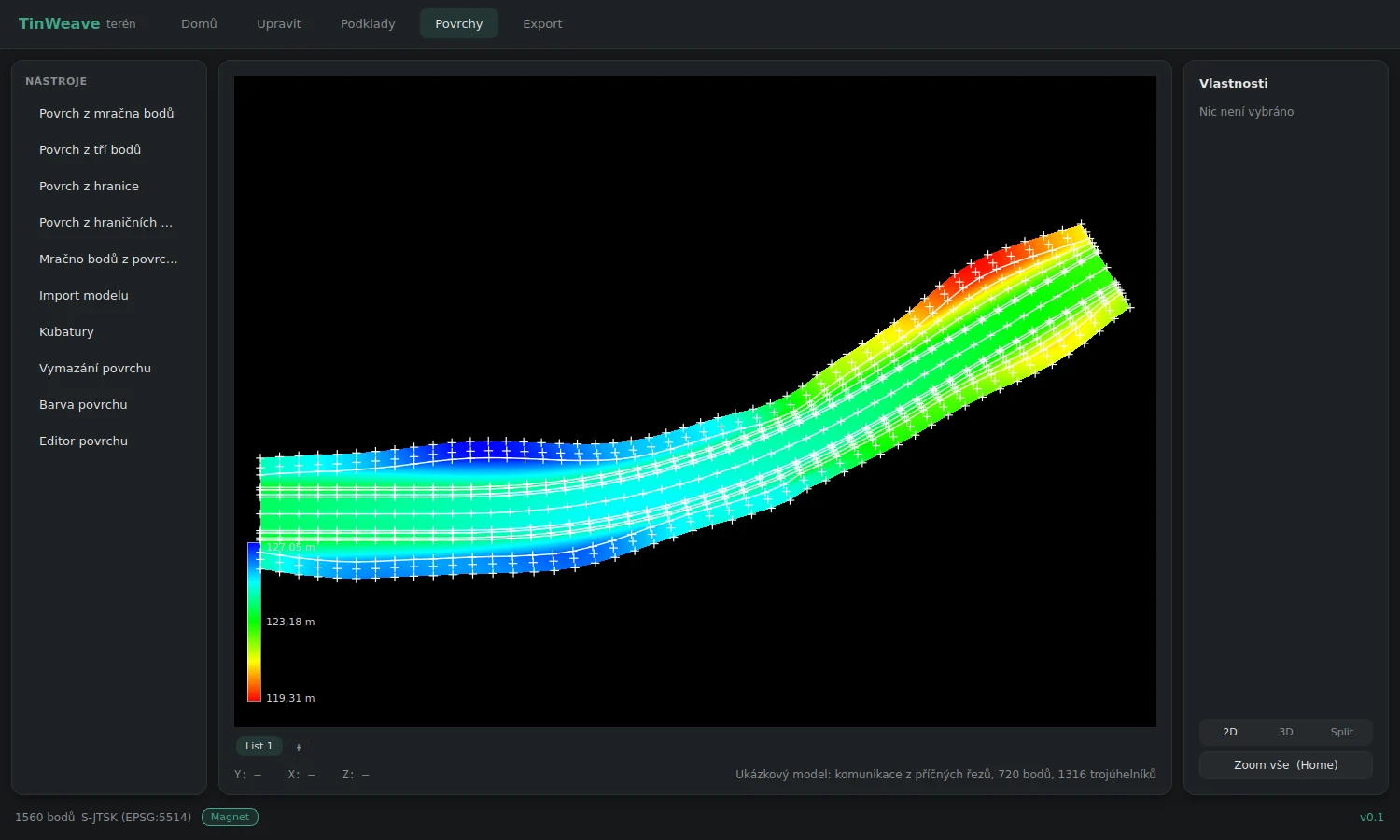
Task: Add a new sheet next to List 1
Action: coord(299,747)
